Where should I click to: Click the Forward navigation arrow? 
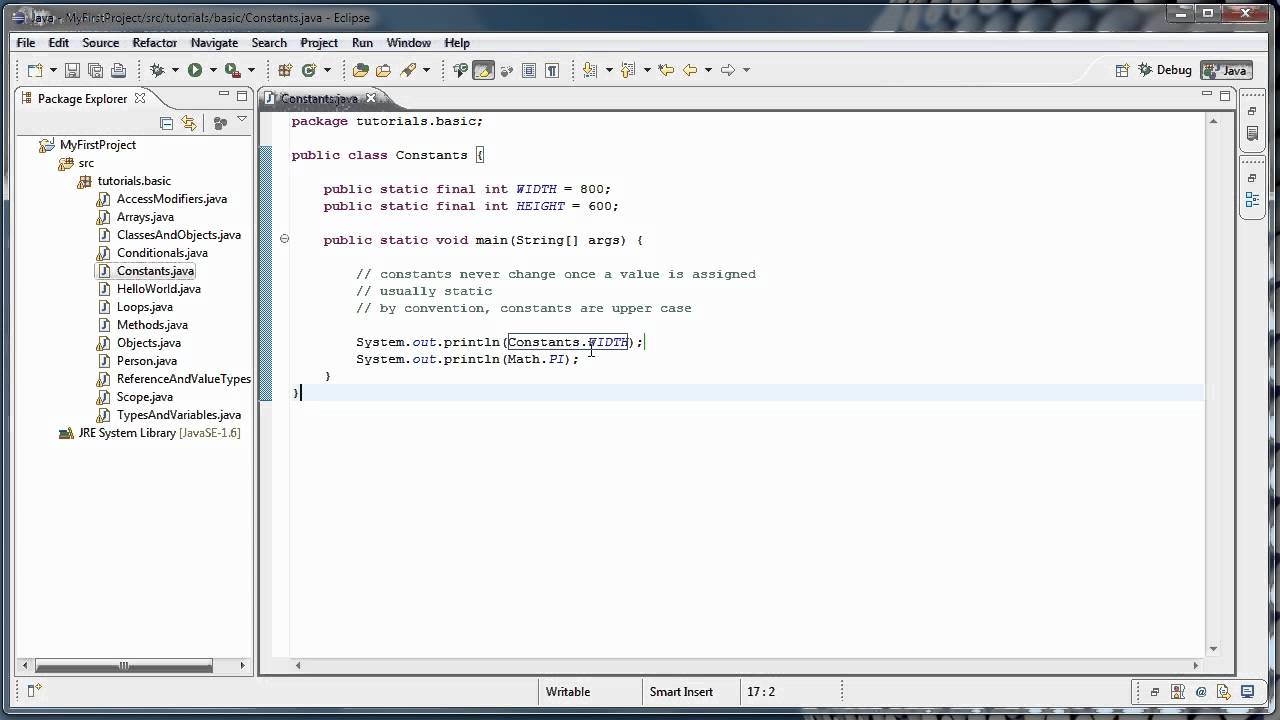point(728,70)
